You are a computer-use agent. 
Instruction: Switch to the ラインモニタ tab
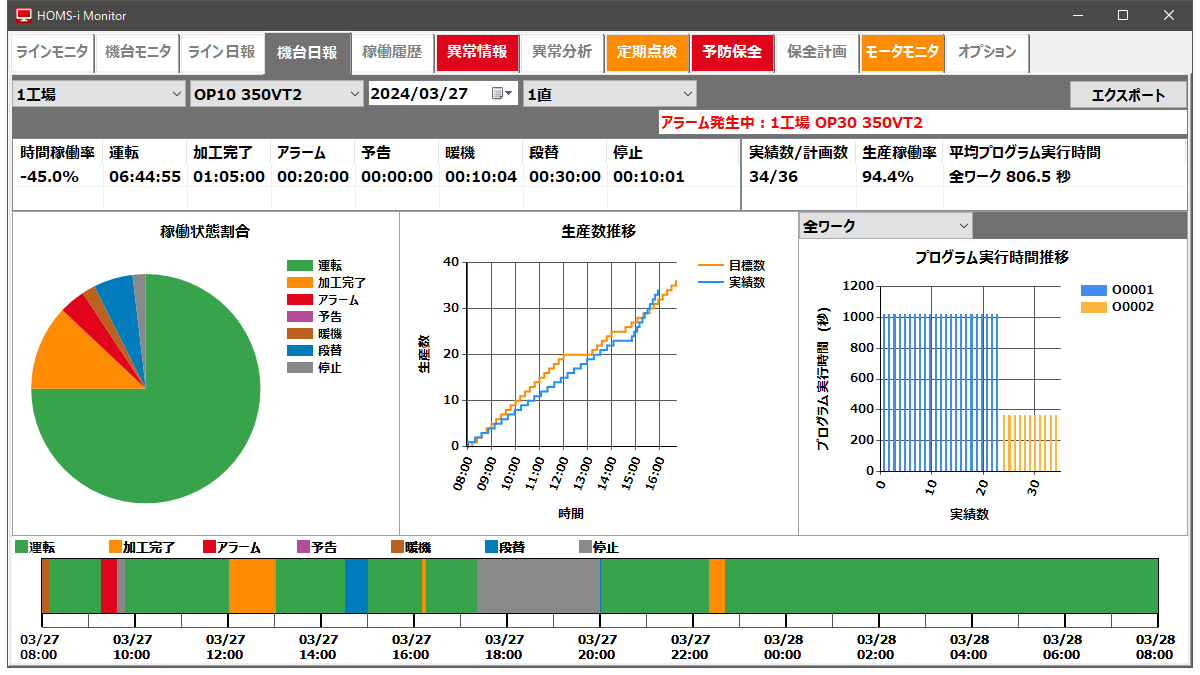coord(52,52)
